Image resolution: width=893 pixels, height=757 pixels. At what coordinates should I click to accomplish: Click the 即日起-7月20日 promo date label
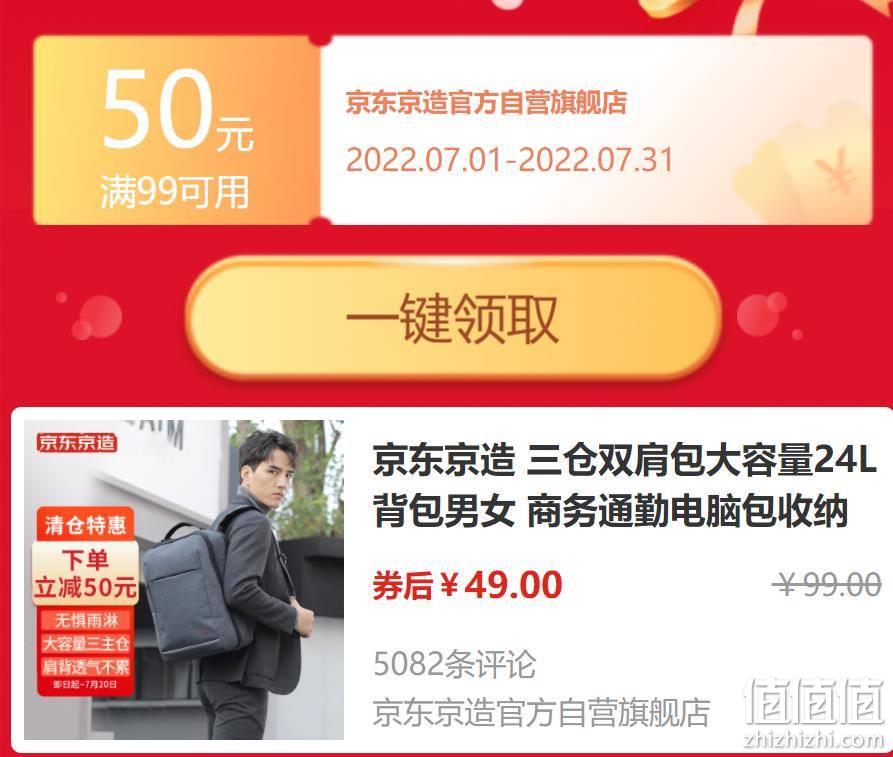85,684
